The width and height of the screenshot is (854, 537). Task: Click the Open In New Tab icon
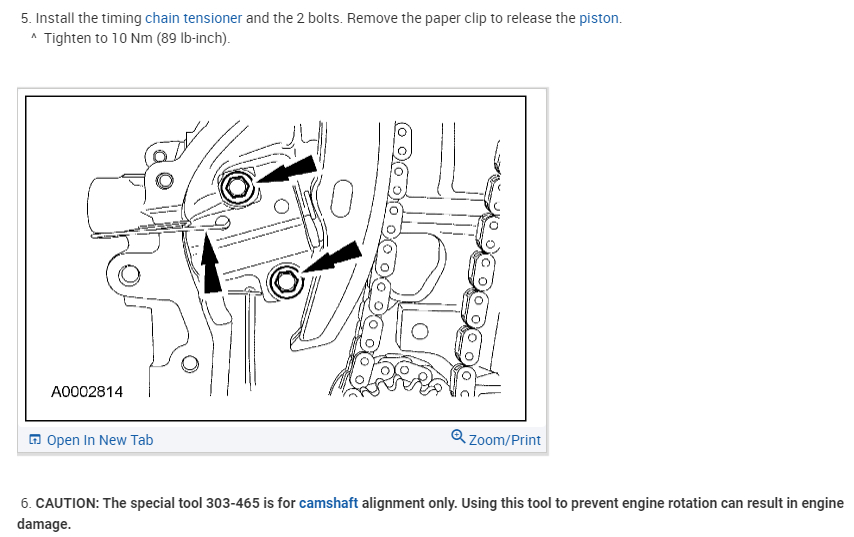35,440
